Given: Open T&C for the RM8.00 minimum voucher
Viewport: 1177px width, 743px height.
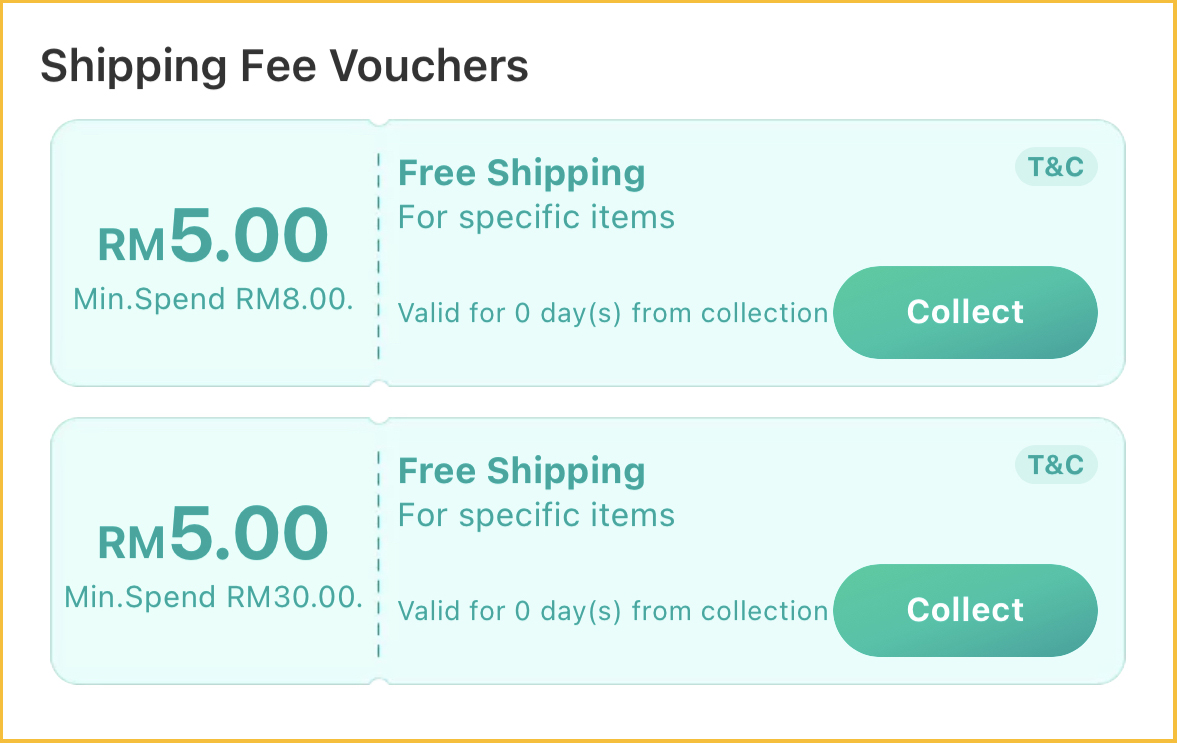Looking at the screenshot, I should (x=1056, y=167).
